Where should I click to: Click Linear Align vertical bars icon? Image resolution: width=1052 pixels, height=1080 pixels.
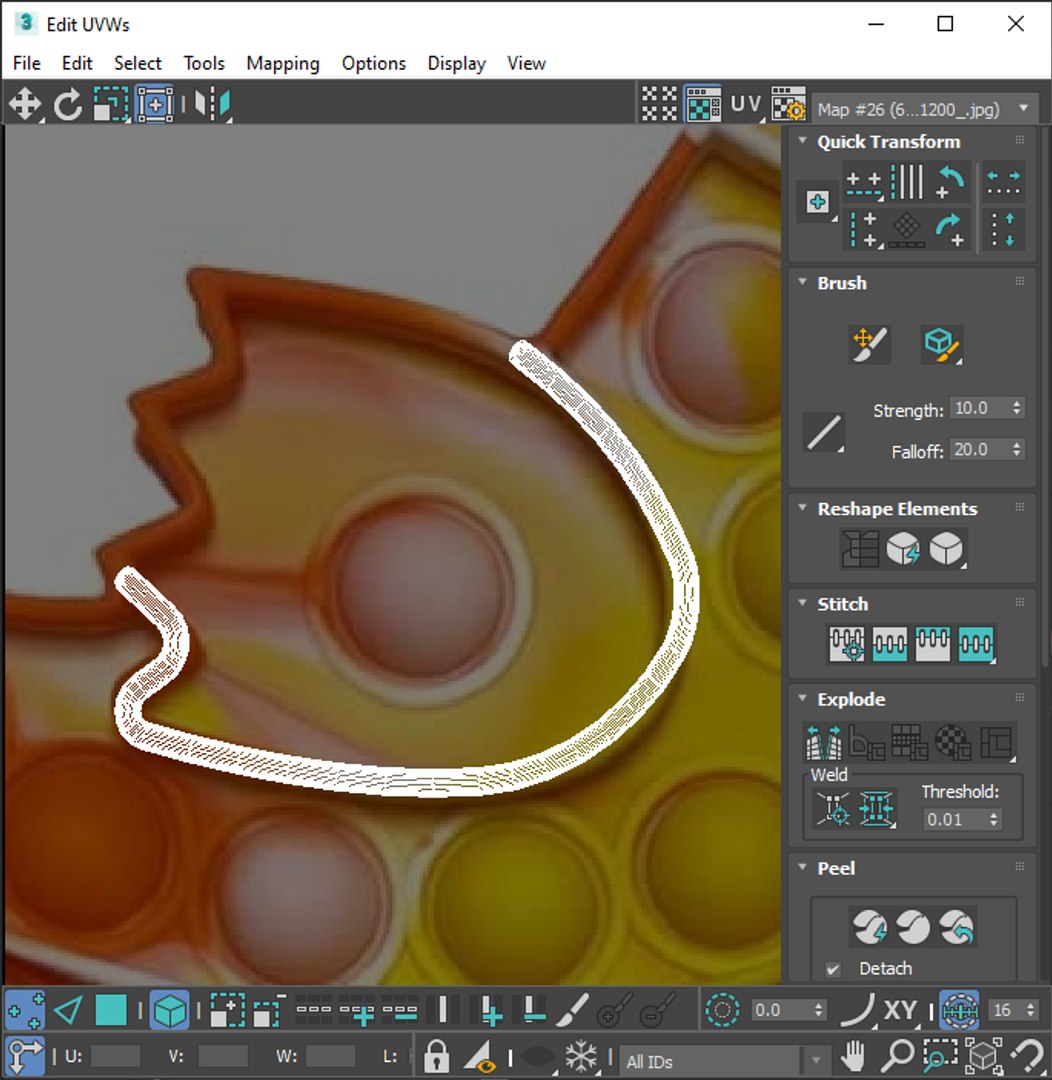click(907, 183)
